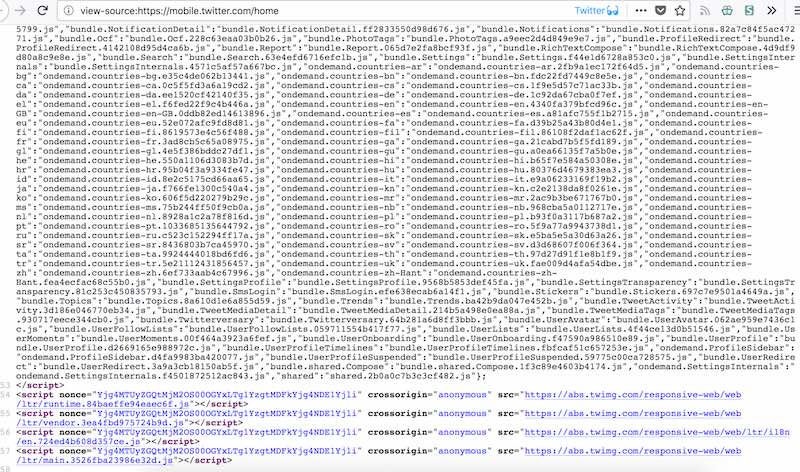The image size is (800, 472).
Task: Open the page actions three-dots menu
Action: click(x=641, y=10)
